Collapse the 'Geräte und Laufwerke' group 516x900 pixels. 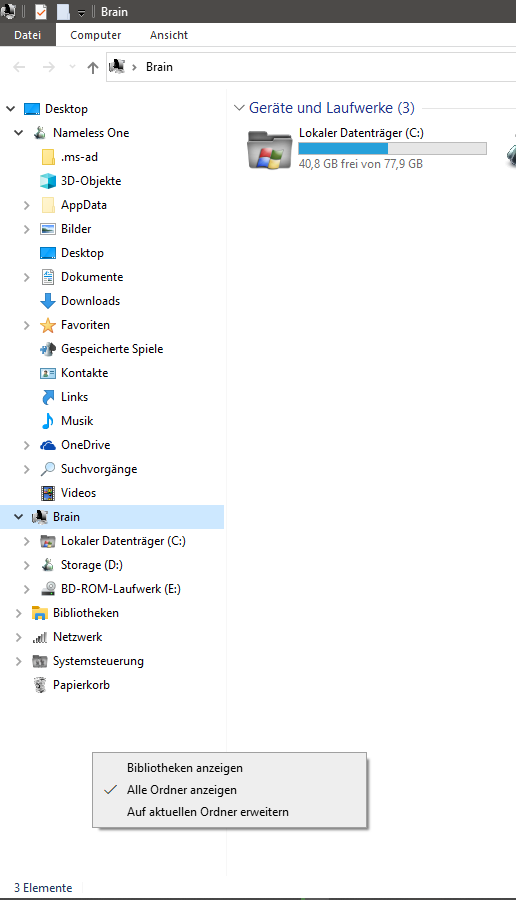[x=239, y=107]
